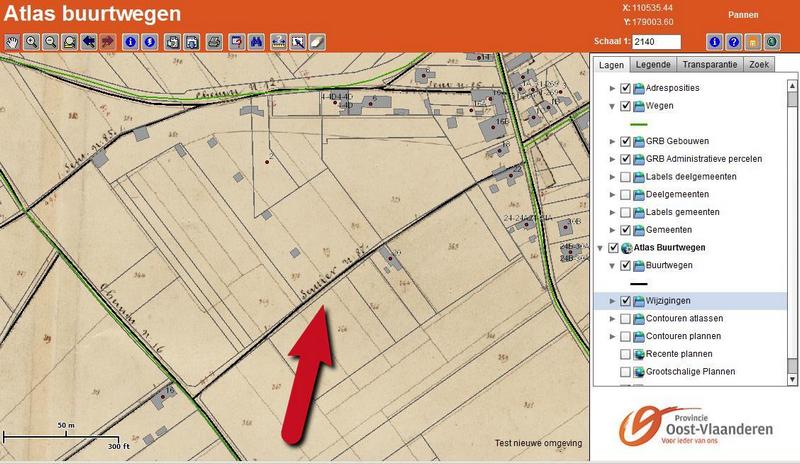Image resolution: width=800 pixels, height=464 pixels.
Task: Enable the Recente plannen layer checkbox
Action: pyautogui.click(x=625, y=354)
